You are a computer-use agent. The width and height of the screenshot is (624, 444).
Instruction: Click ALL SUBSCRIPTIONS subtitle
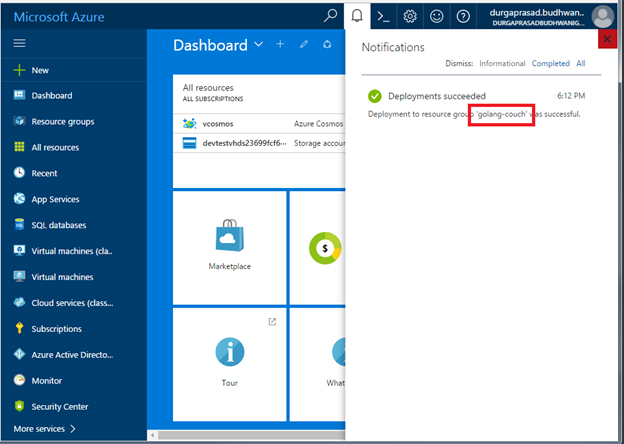(x=213, y=99)
